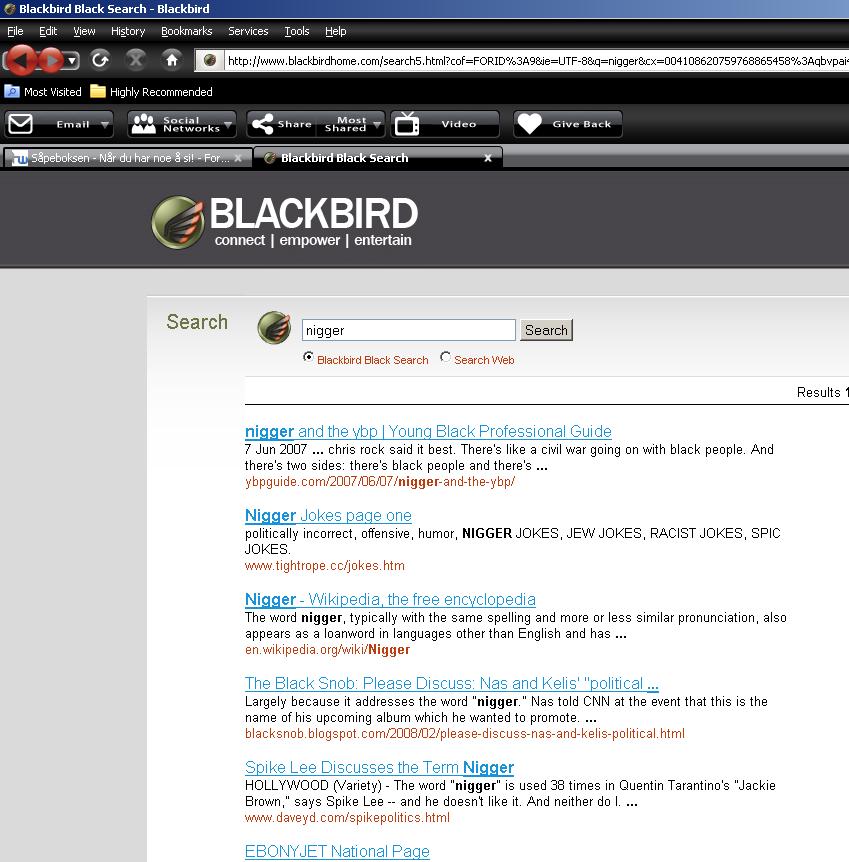Expand the Social Networks dropdown arrow

pyautogui.click(x=228, y=125)
